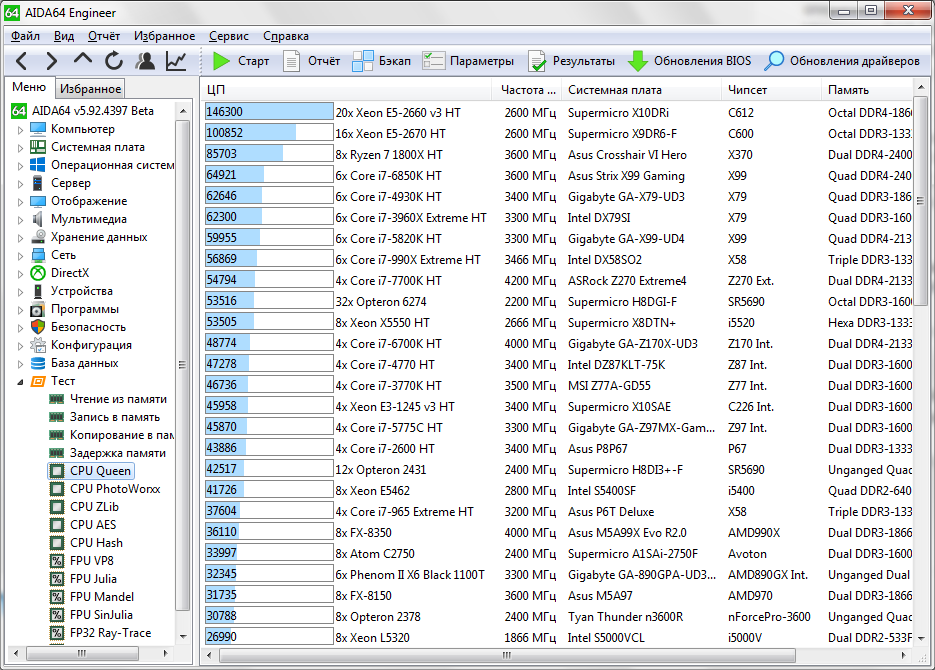Expand the Хранение данных tree node
This screenshot has width=935, height=670.
pyautogui.click(x=20, y=237)
